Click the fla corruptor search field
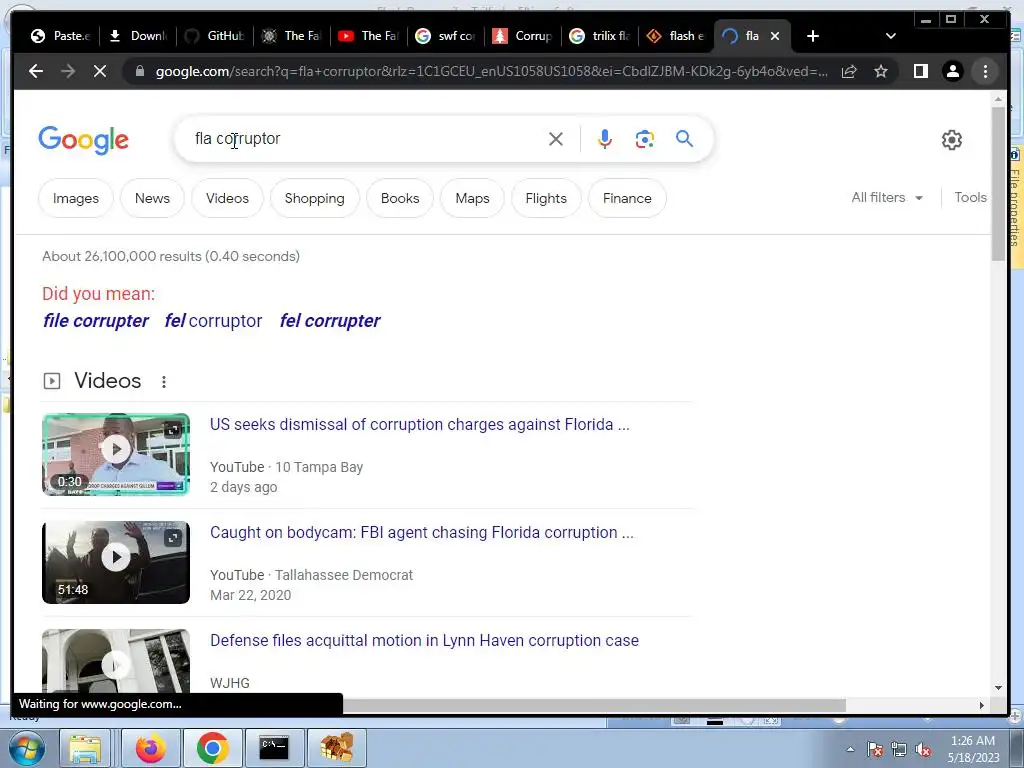 [366, 139]
